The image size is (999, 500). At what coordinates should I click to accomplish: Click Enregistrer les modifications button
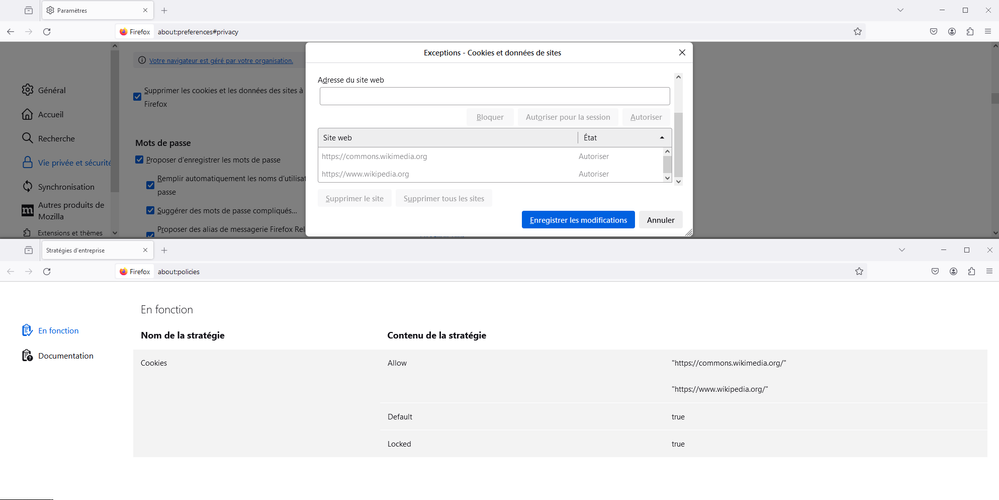click(x=578, y=220)
